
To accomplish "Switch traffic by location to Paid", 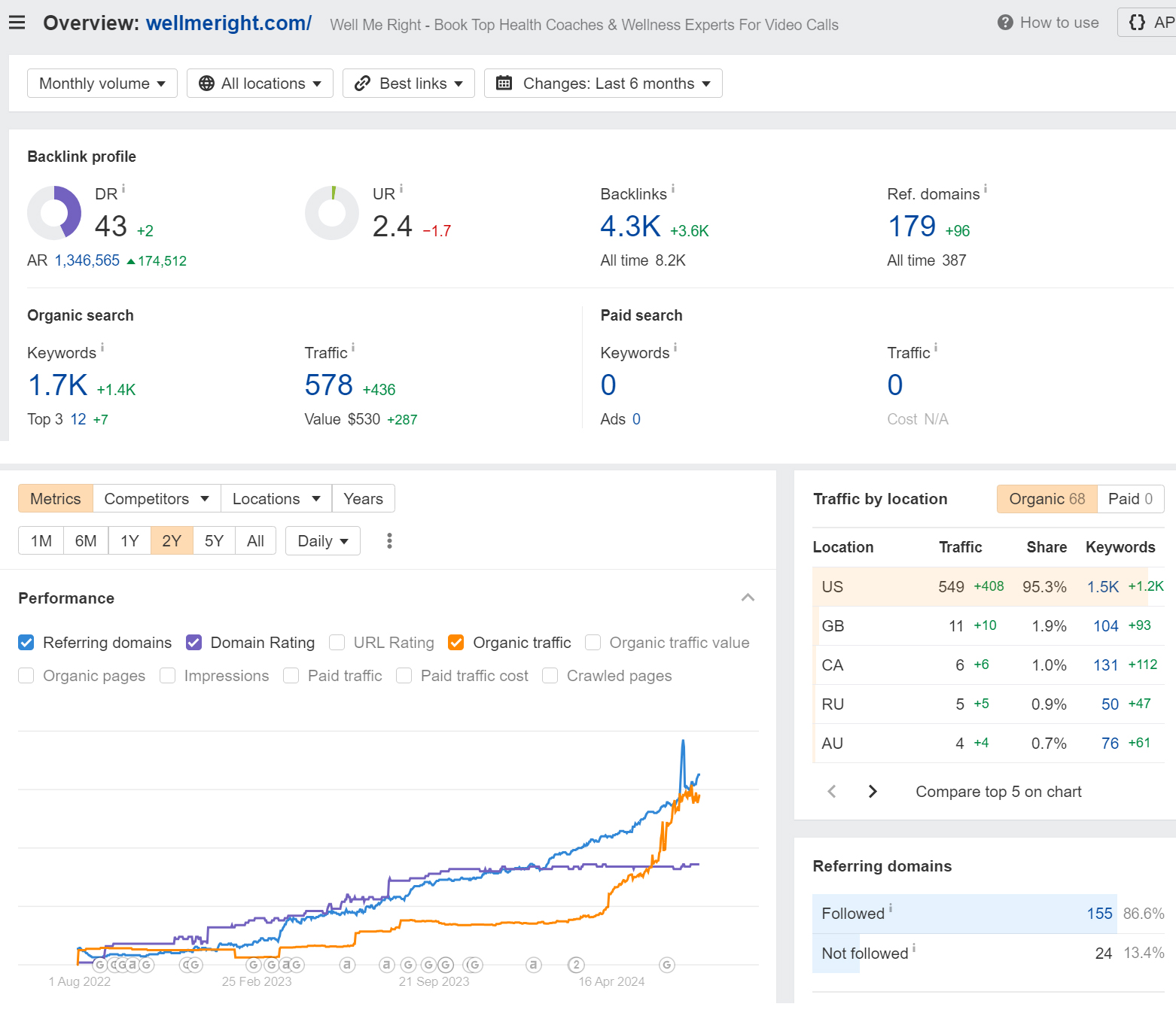I will click(1130, 499).
